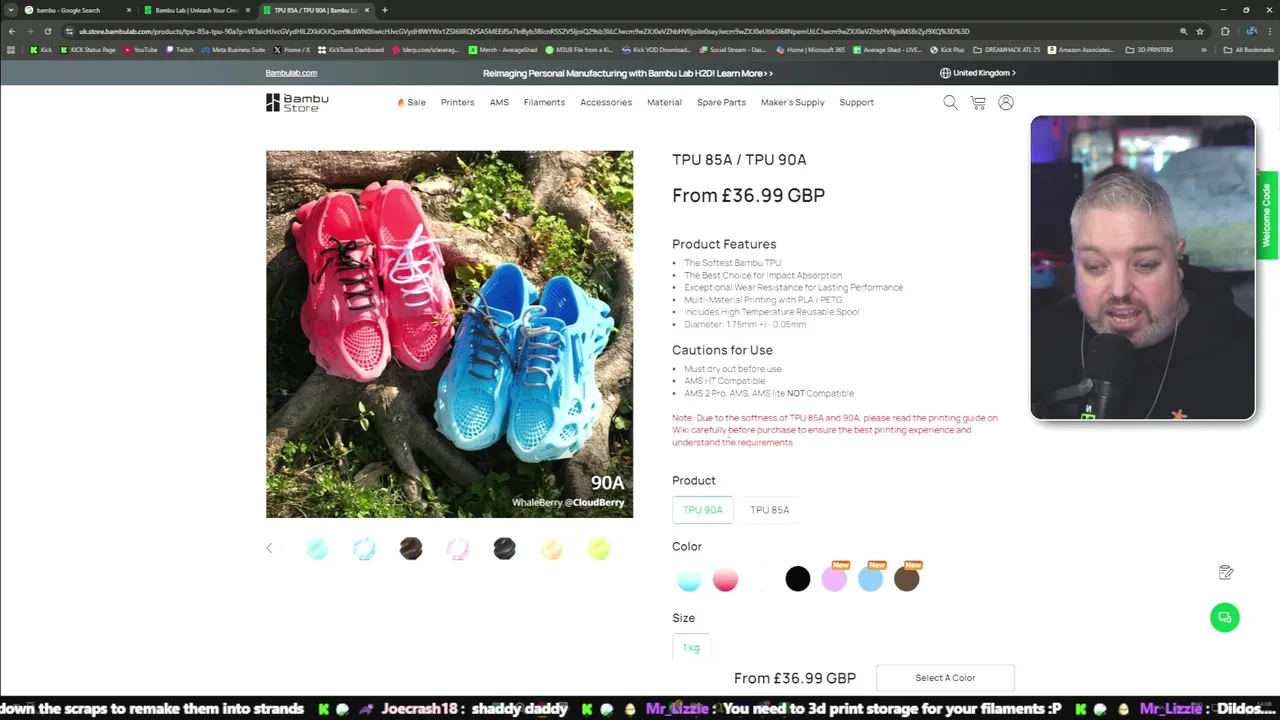This screenshot has width=1280, height=720.
Task: Choose the black color swatch
Action: point(797,578)
